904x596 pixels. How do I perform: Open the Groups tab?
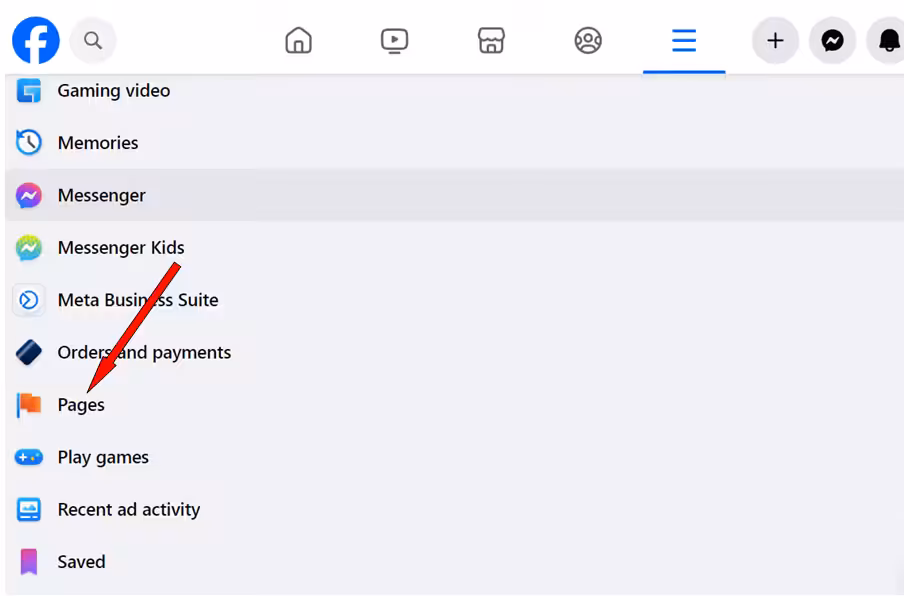tap(588, 40)
